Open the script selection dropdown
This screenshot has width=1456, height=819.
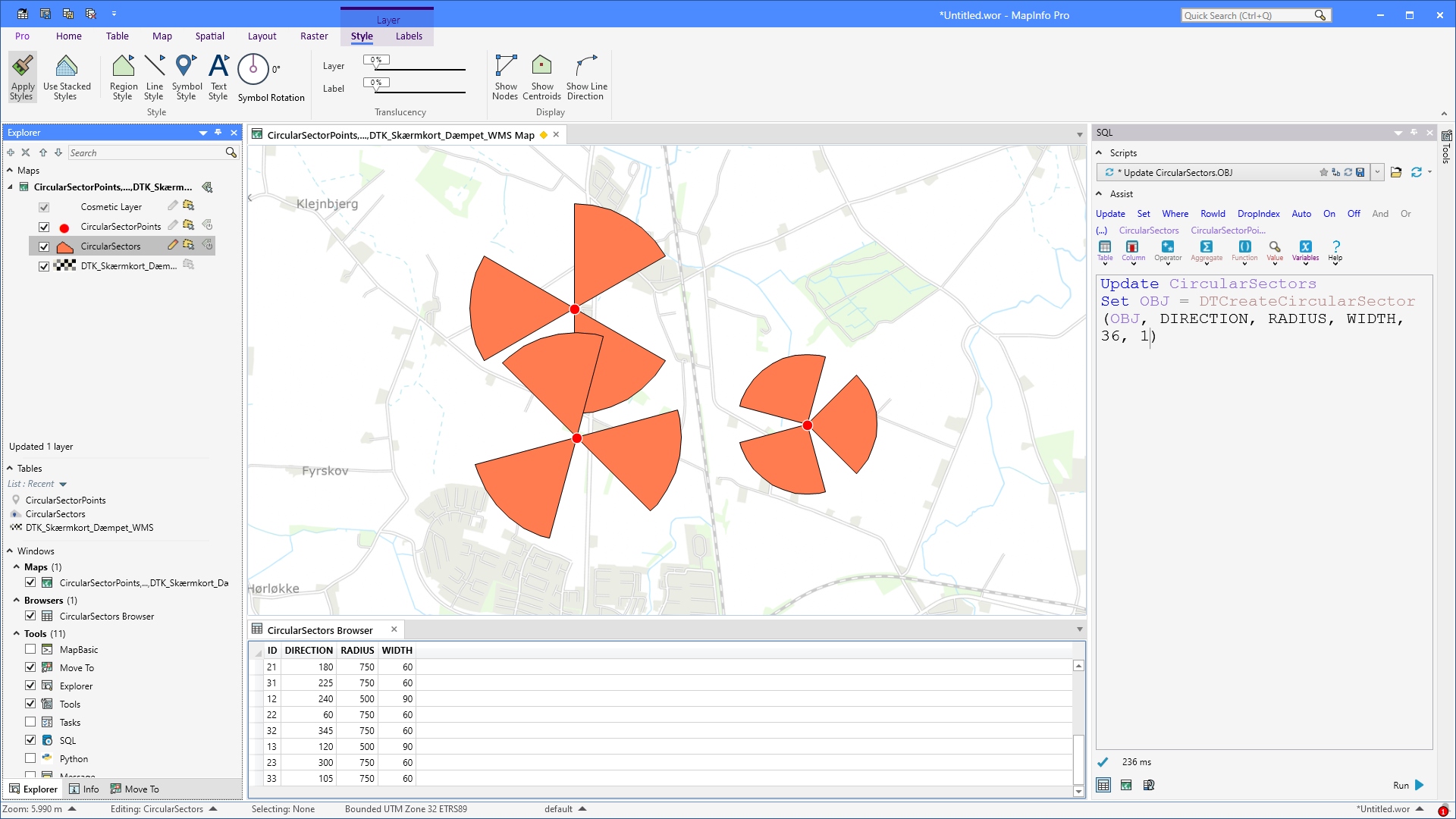1378,172
